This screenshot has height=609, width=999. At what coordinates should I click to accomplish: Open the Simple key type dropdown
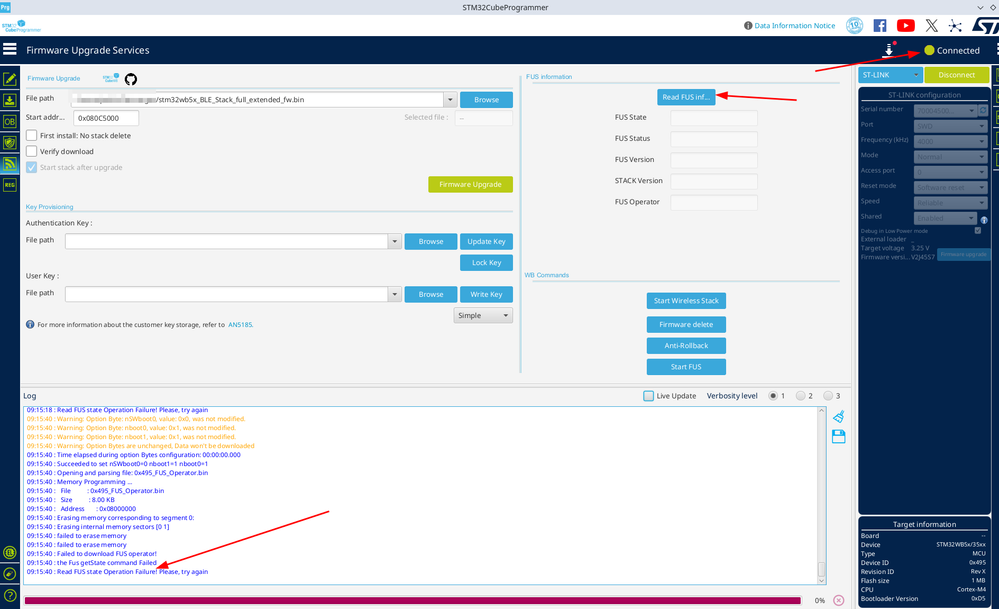click(483, 315)
